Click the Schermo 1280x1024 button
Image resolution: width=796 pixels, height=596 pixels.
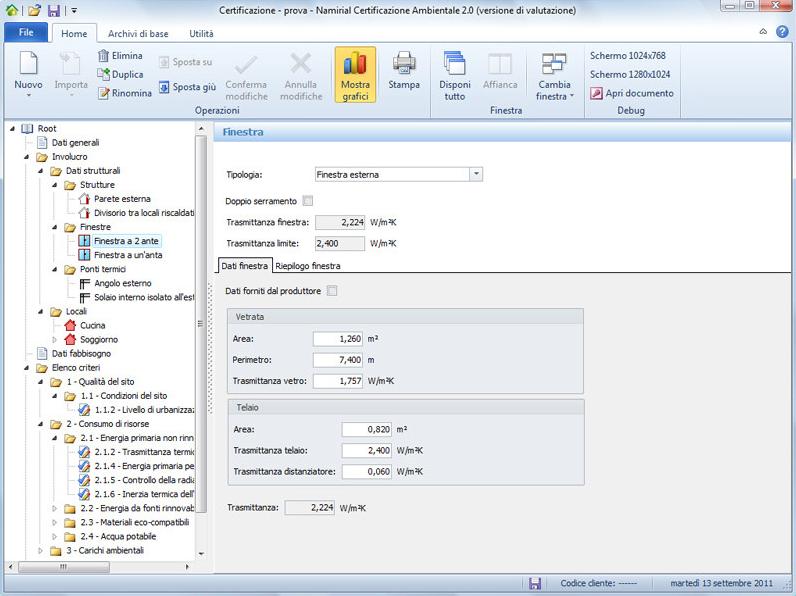click(630, 74)
